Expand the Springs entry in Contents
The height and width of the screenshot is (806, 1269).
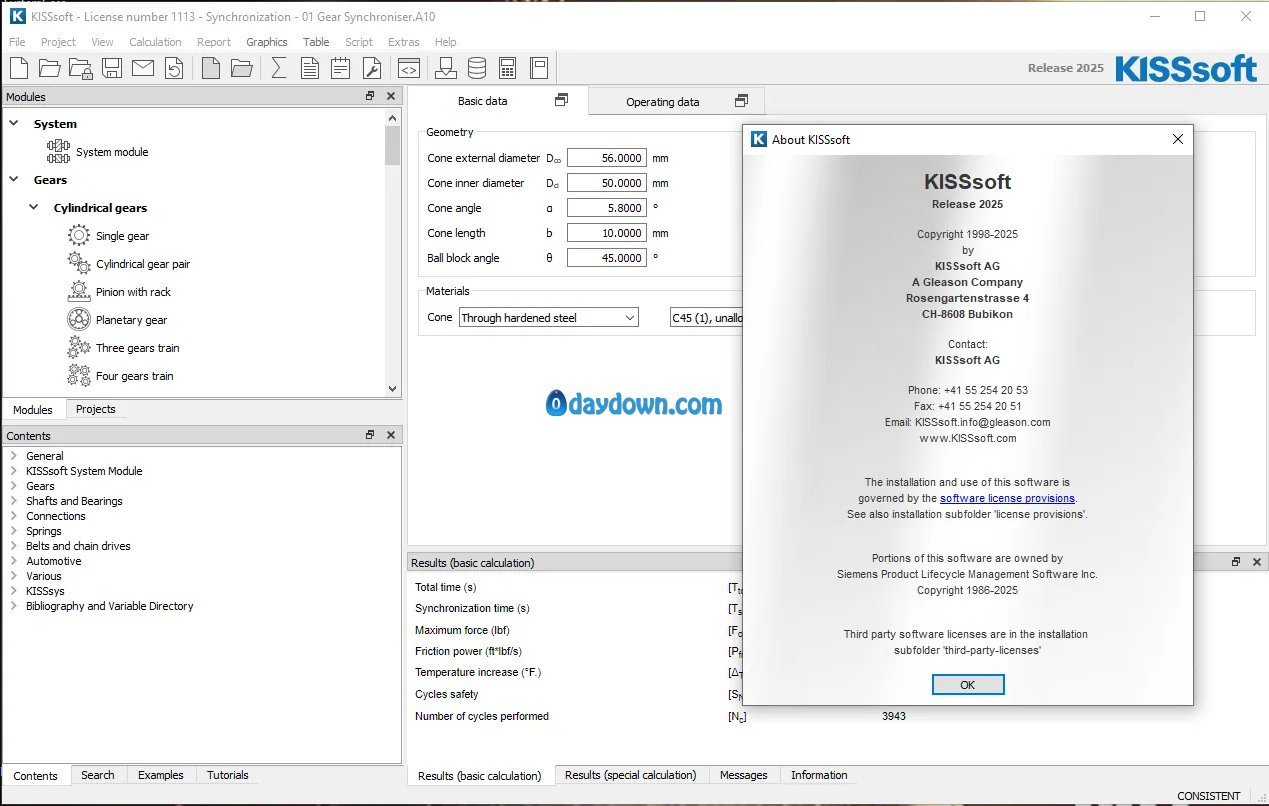[14, 531]
